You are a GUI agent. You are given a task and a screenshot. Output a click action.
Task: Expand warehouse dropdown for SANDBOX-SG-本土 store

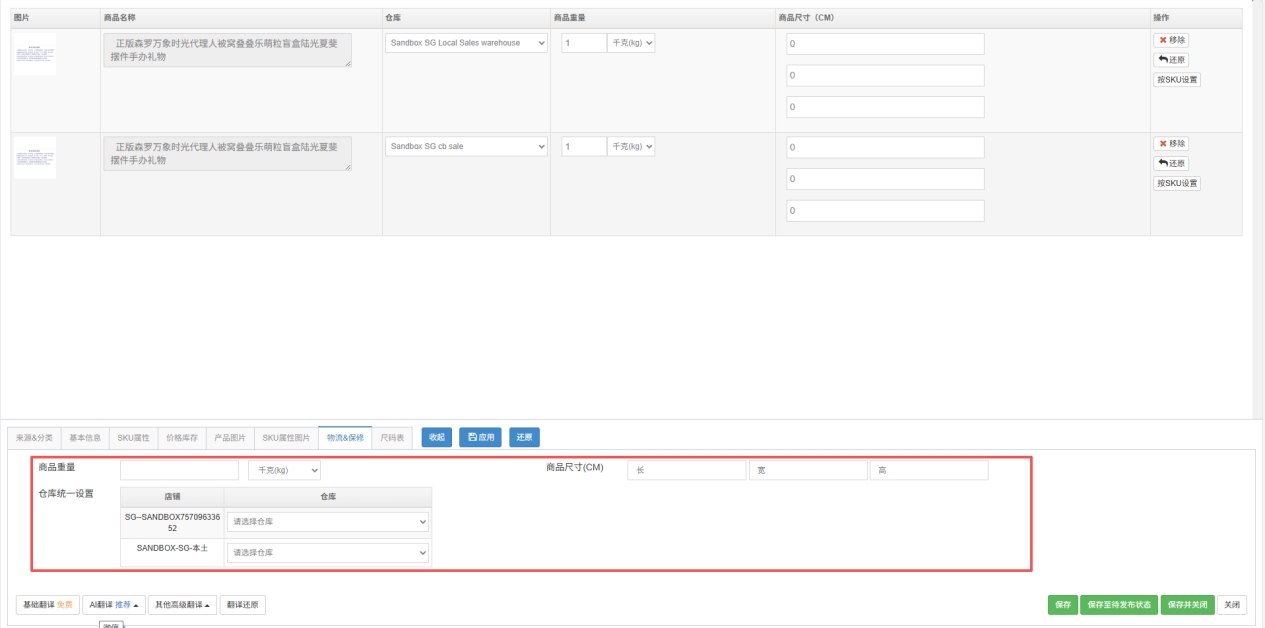tap(328, 552)
